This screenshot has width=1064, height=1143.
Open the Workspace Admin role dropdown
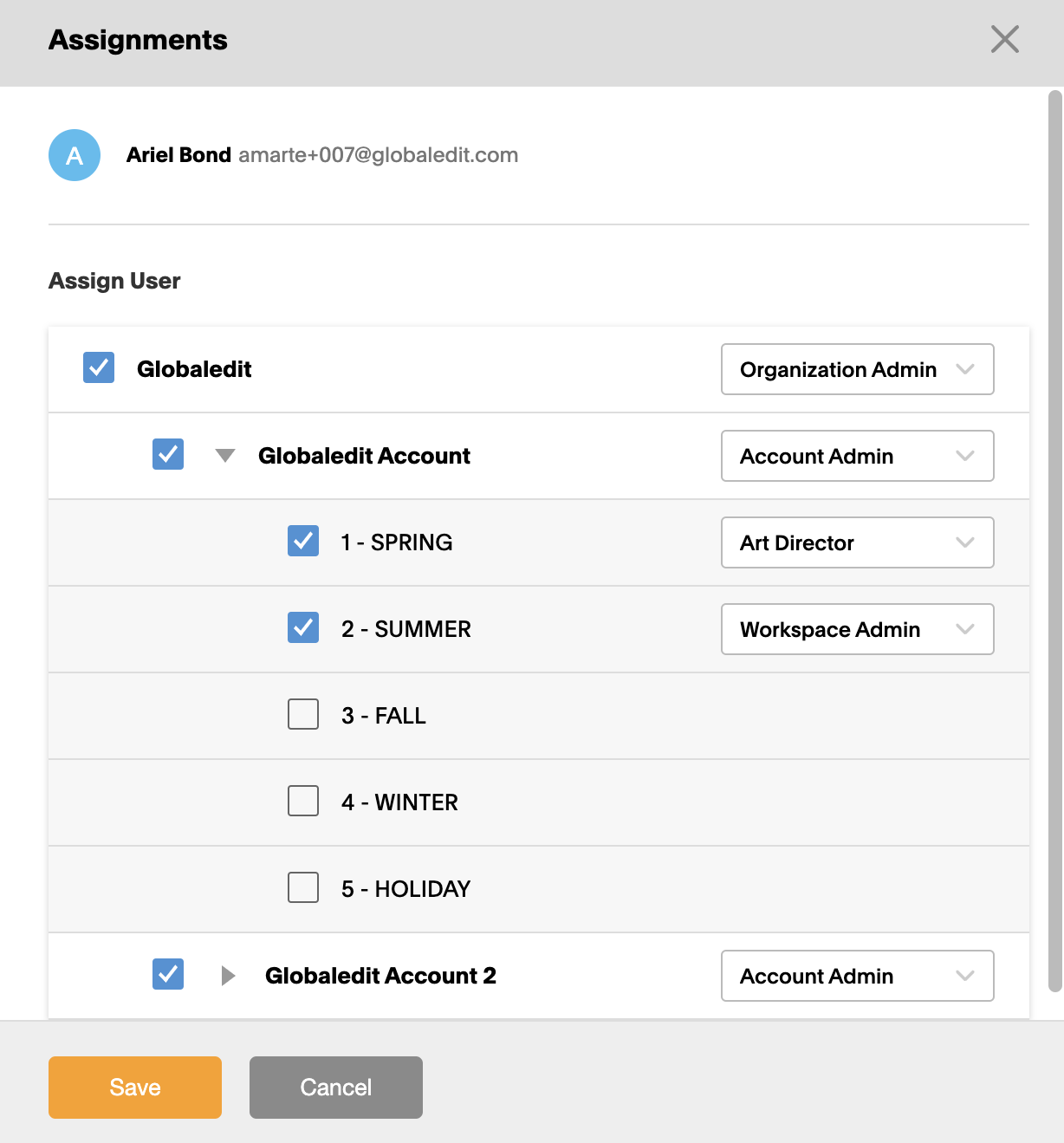[x=858, y=629]
